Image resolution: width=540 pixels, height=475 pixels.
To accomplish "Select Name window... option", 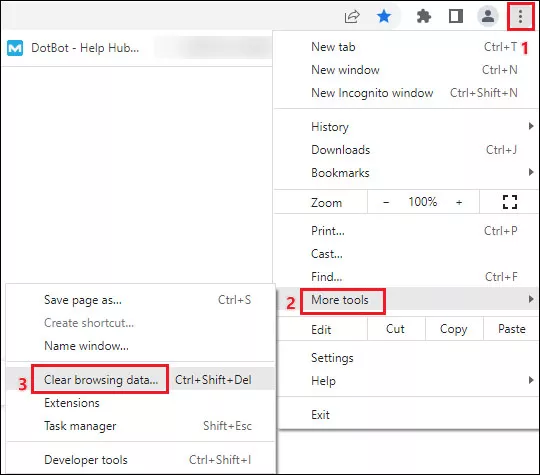I will [x=141, y=345].
